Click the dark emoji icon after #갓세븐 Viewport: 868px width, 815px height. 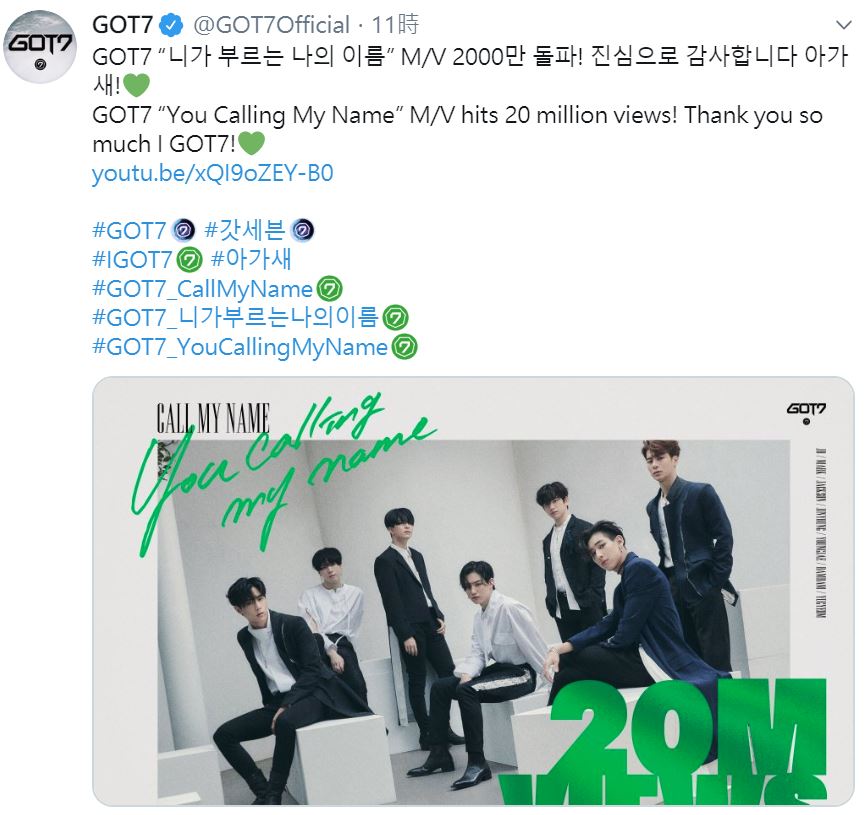click(303, 230)
